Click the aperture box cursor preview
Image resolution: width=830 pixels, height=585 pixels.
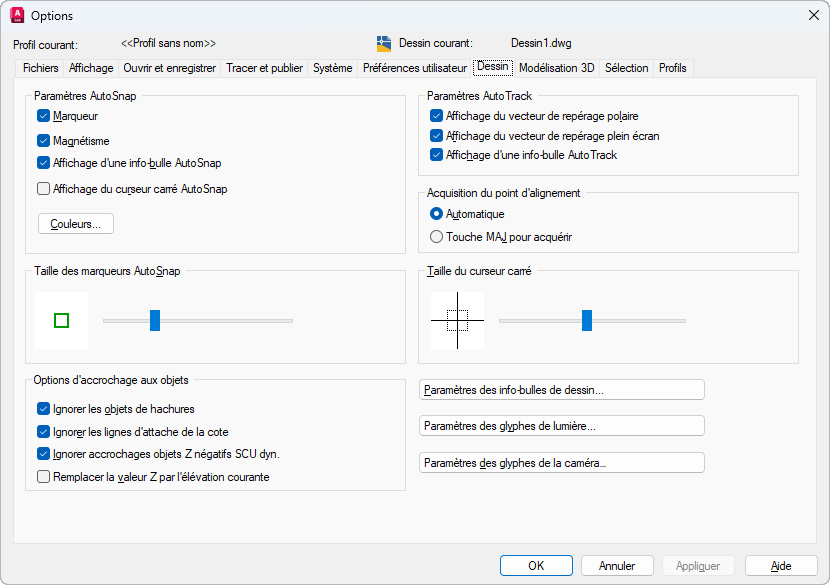(x=457, y=320)
